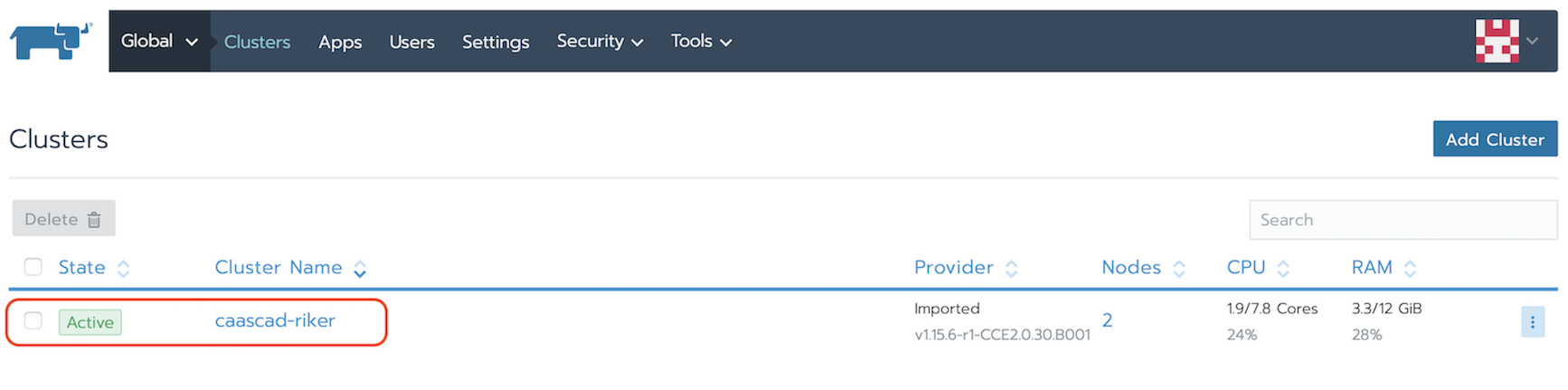Open the Security dropdown menu

coord(600,42)
